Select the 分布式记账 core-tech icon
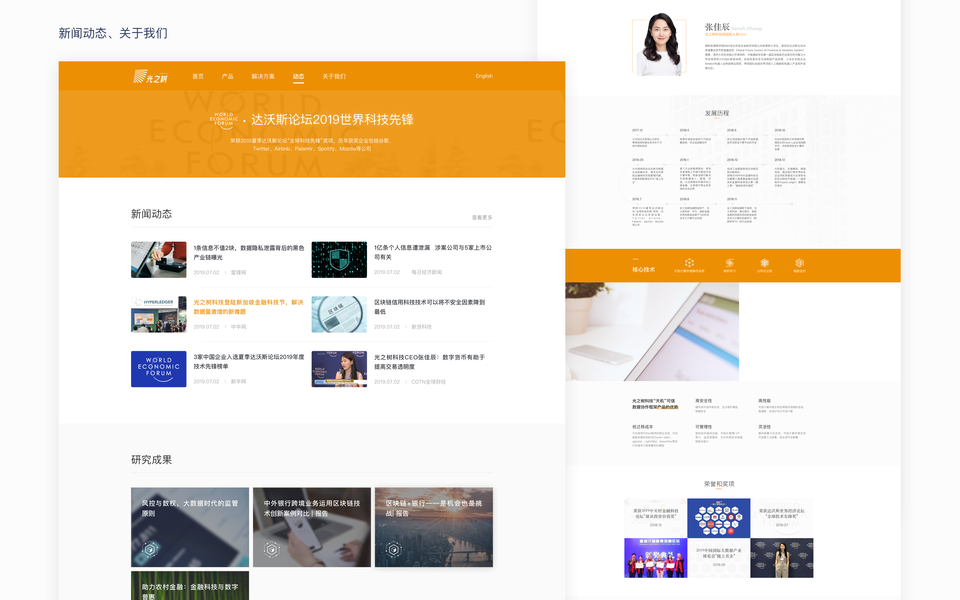 pos(764,265)
